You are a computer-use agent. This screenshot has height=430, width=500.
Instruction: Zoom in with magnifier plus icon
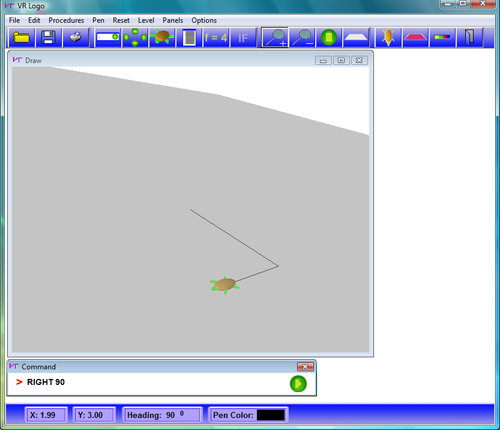(x=275, y=37)
